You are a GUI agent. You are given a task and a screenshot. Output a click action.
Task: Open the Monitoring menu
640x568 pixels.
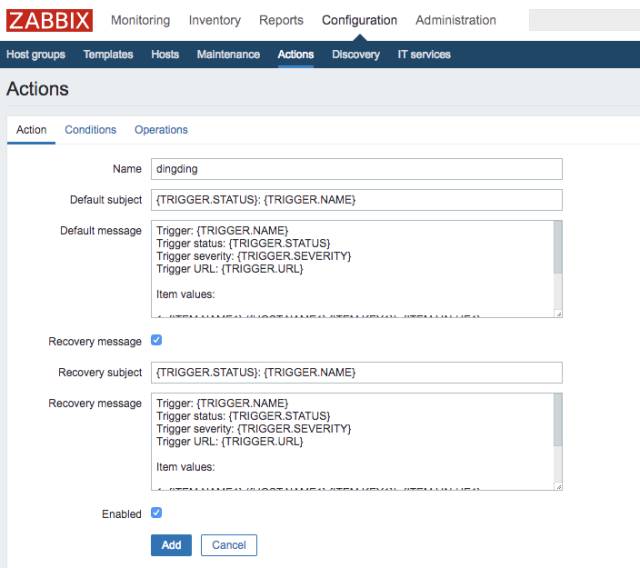click(140, 20)
